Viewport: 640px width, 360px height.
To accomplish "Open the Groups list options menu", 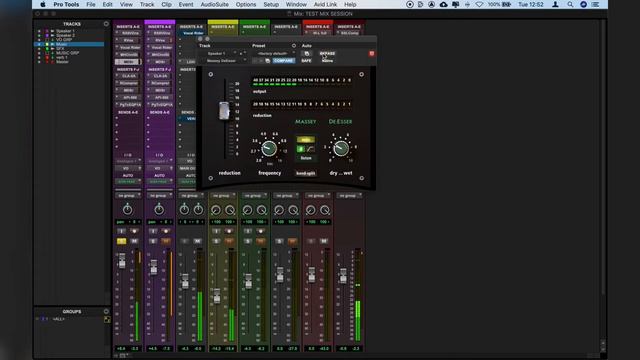I will point(107,311).
